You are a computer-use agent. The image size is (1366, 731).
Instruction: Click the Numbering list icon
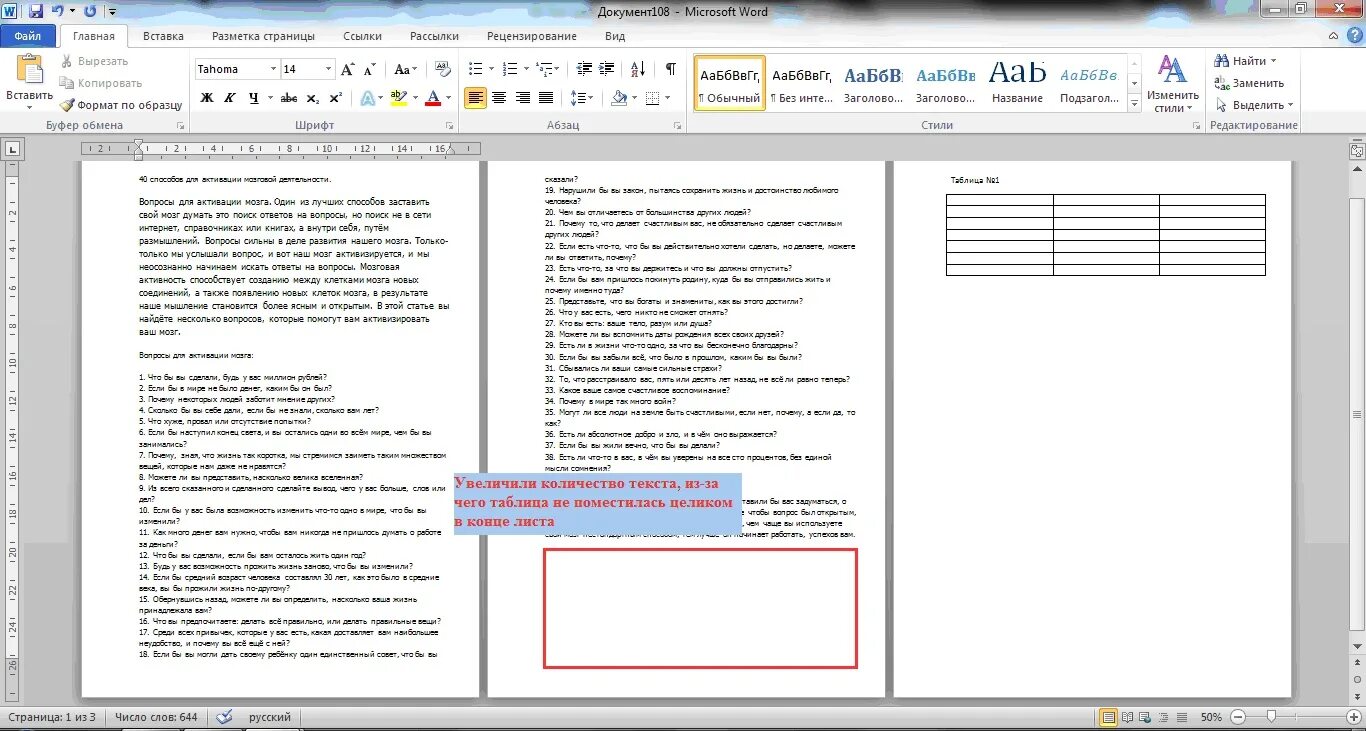510,69
